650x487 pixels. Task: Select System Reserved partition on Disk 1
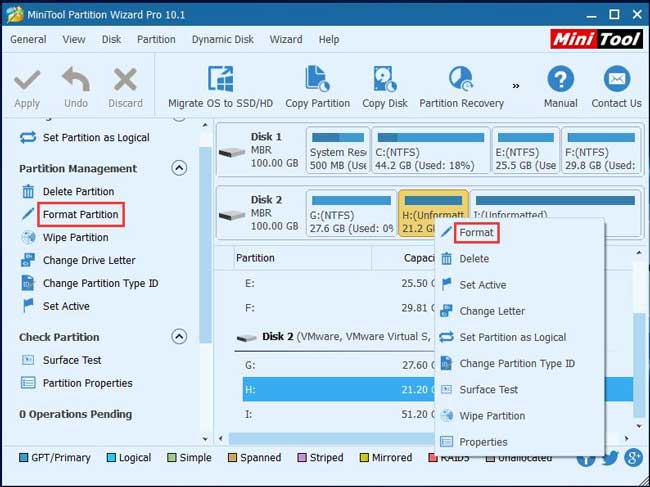338,150
